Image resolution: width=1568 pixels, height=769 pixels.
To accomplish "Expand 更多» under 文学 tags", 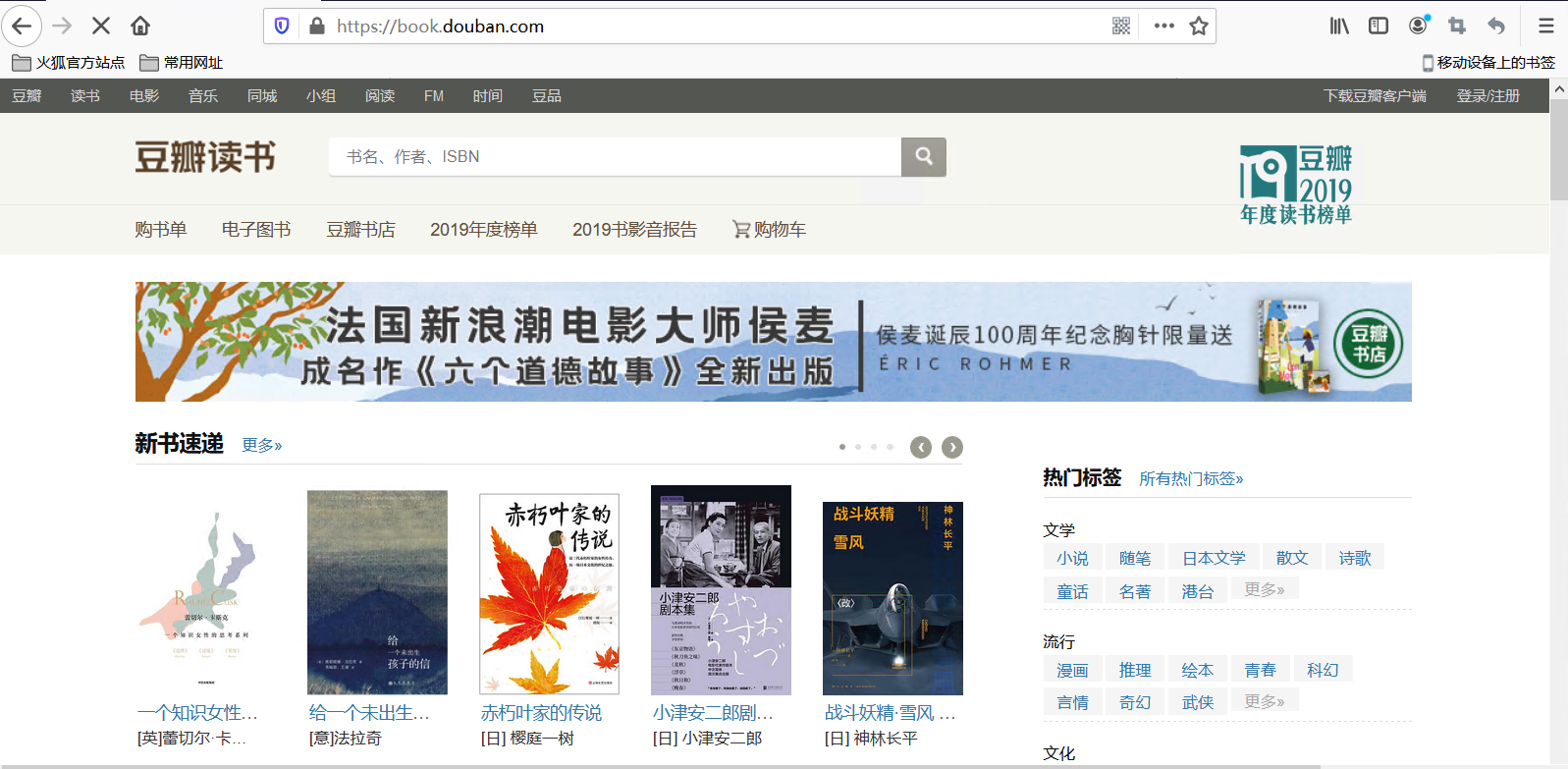I will coord(1265,589).
